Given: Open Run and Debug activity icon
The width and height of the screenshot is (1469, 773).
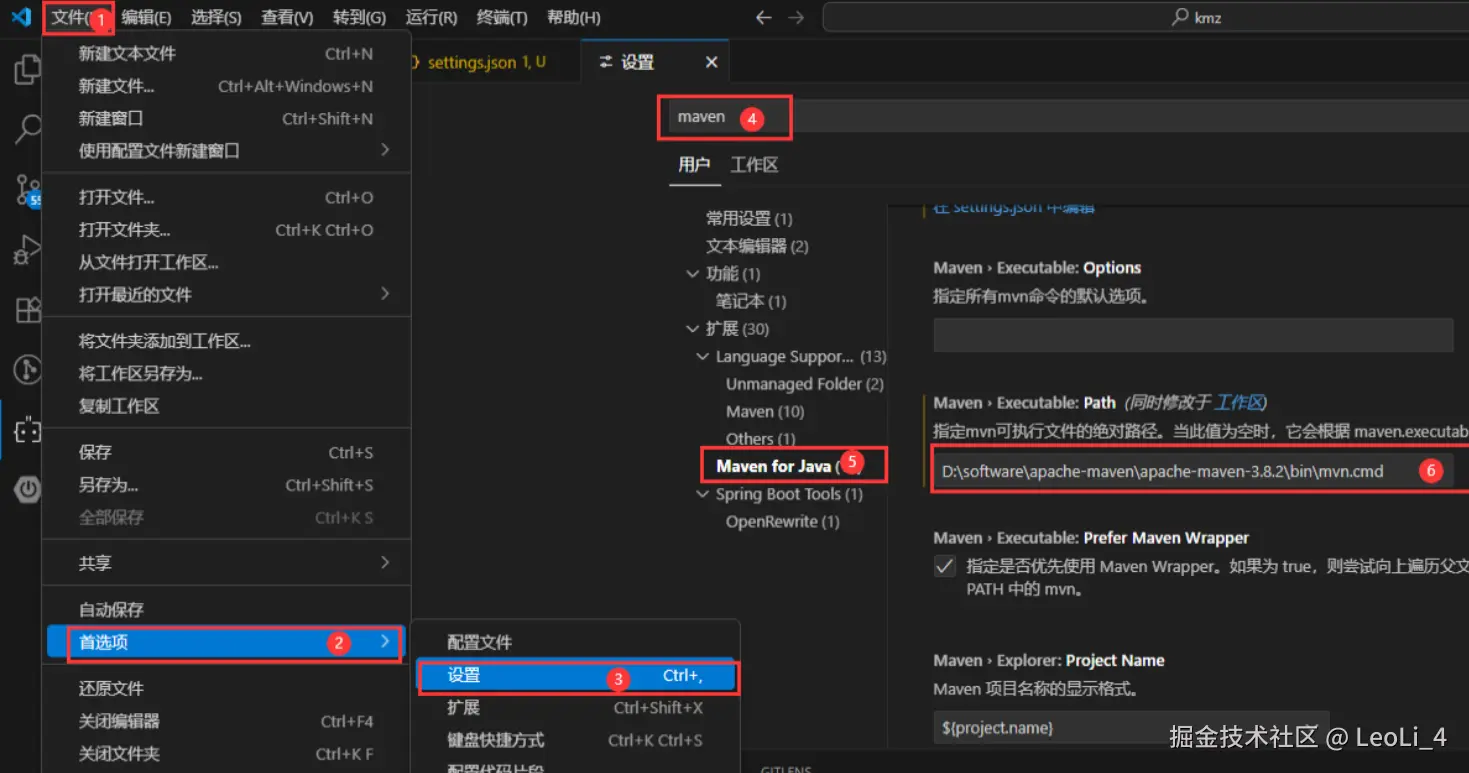Looking at the screenshot, I should coord(27,250).
